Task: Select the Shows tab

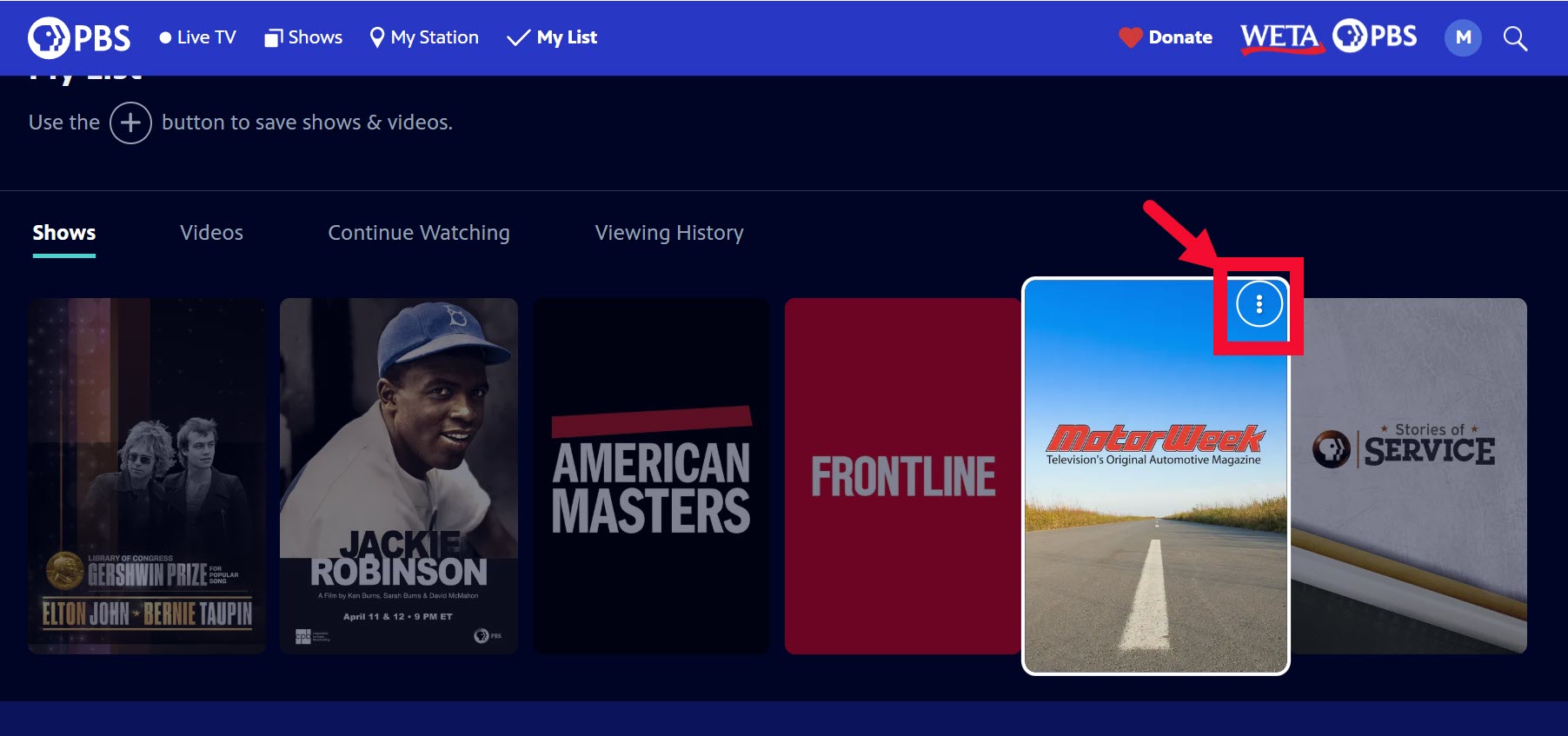Action: coord(64,233)
